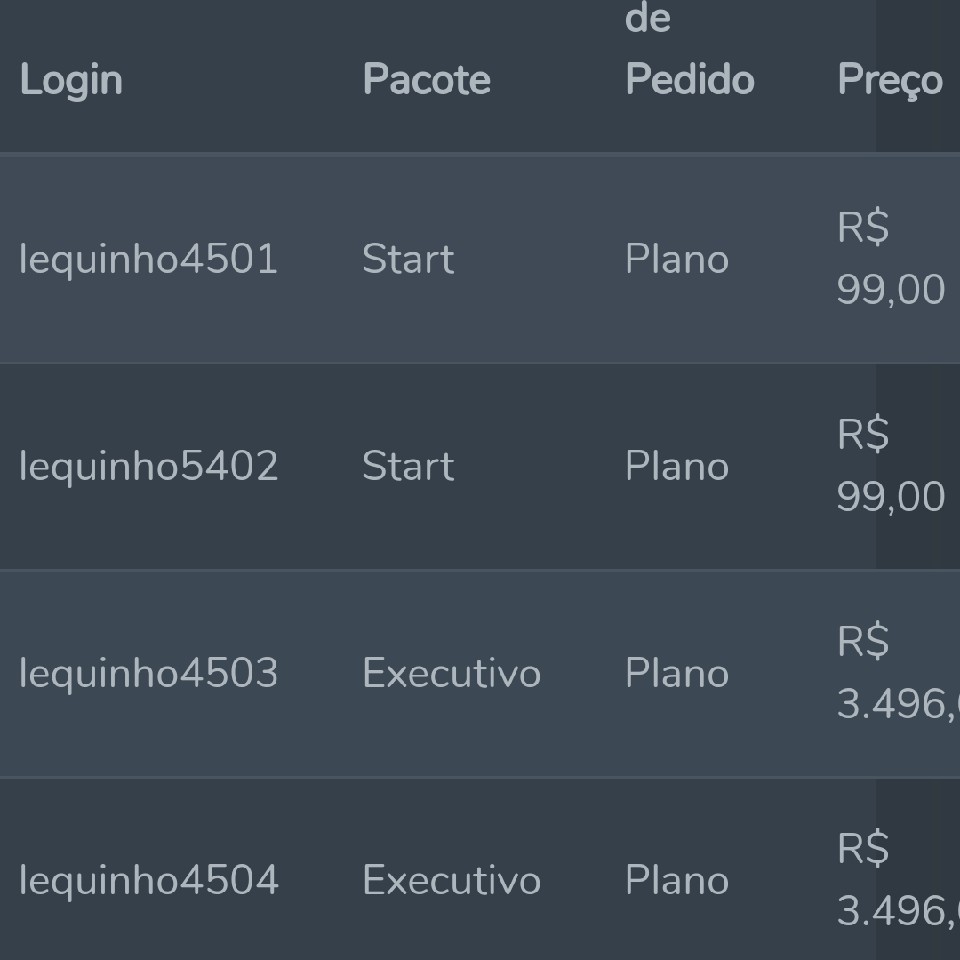Viewport: 960px width, 960px height.
Task: Select login lequinho4504
Action: (x=149, y=880)
